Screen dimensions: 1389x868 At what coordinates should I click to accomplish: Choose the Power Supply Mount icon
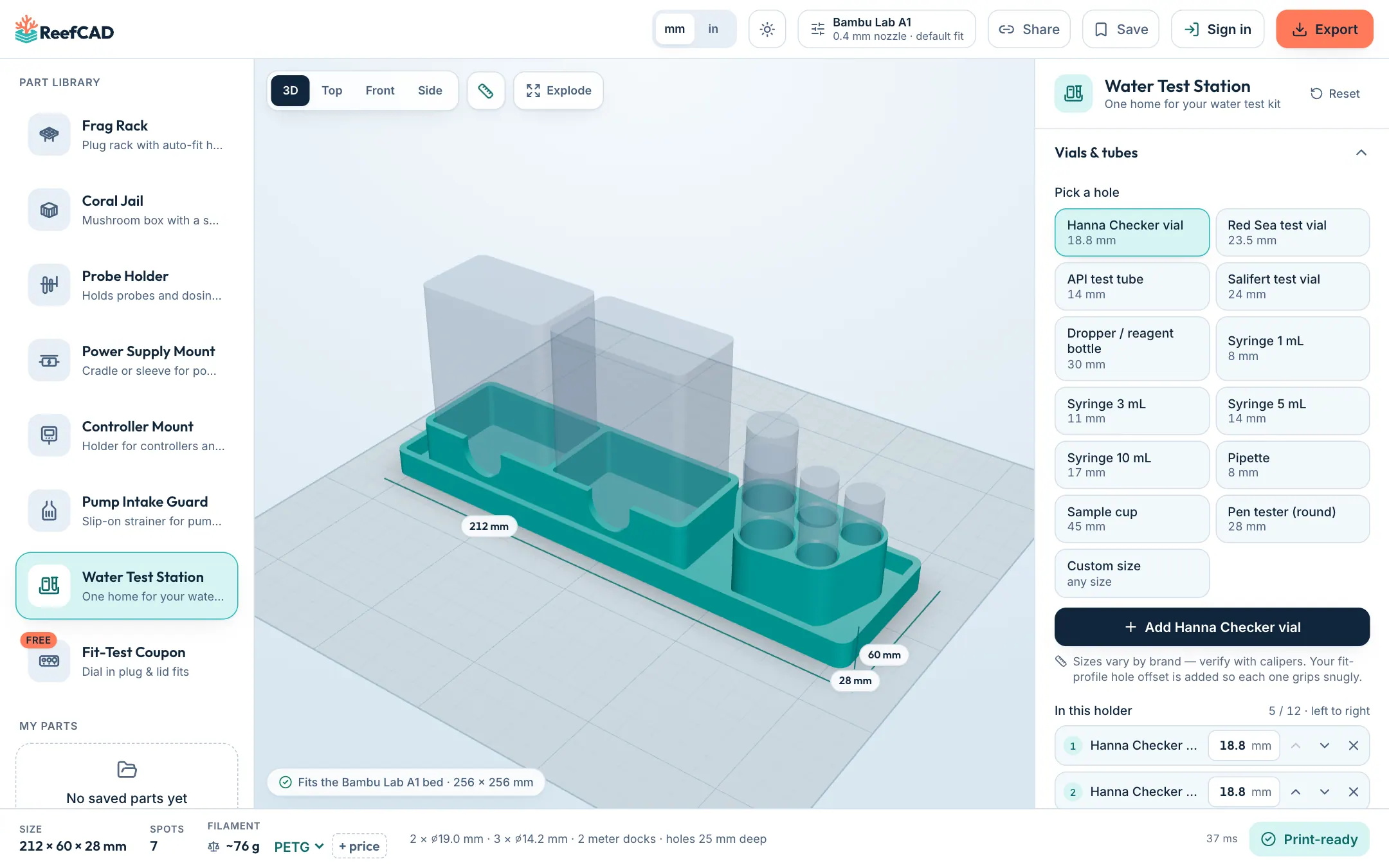[x=49, y=360]
